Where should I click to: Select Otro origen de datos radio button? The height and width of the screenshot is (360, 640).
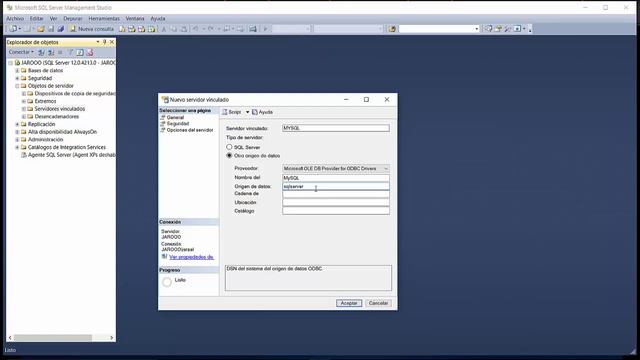coord(229,156)
